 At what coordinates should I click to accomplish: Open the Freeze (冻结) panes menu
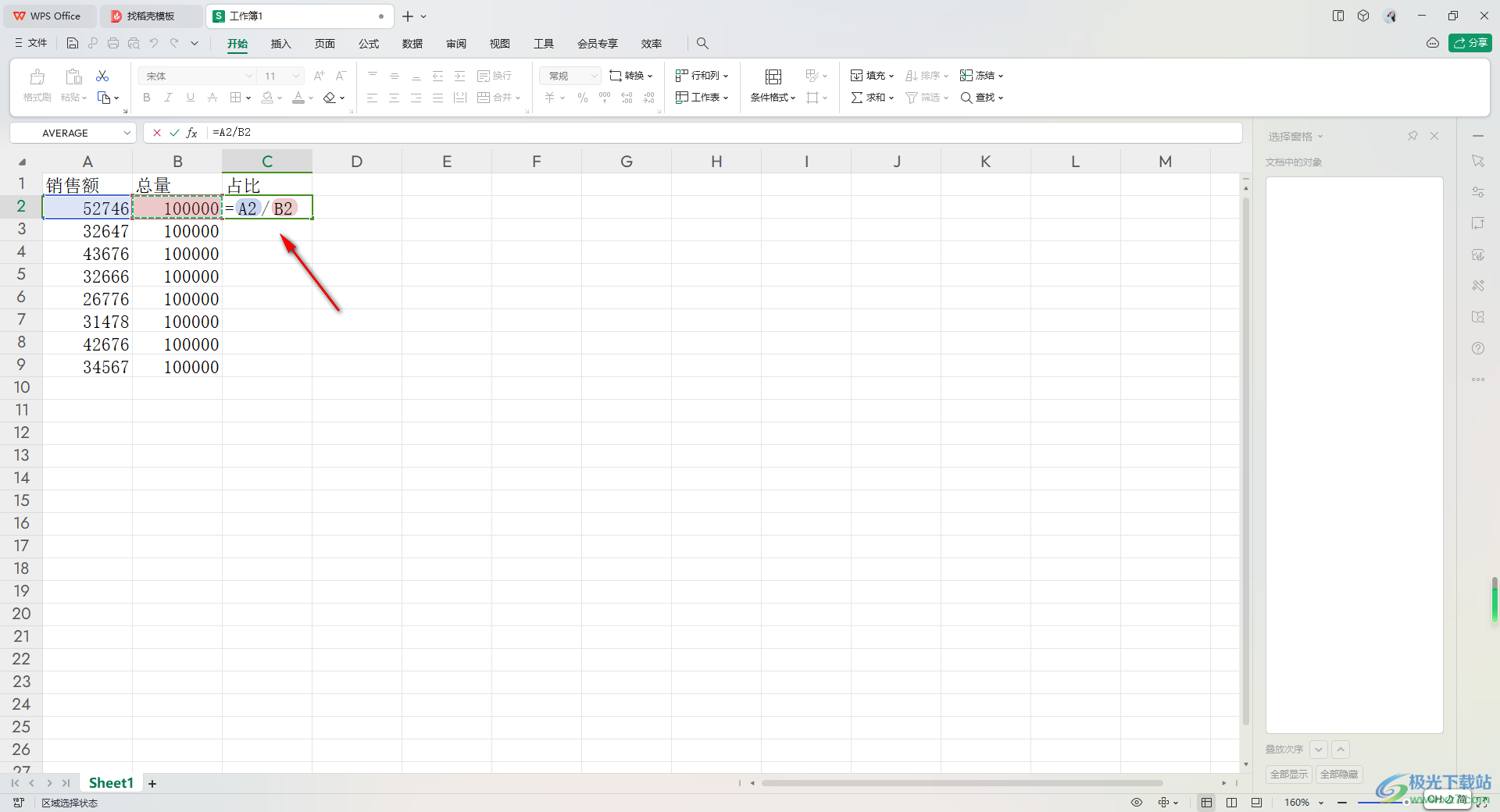pyautogui.click(x=982, y=76)
